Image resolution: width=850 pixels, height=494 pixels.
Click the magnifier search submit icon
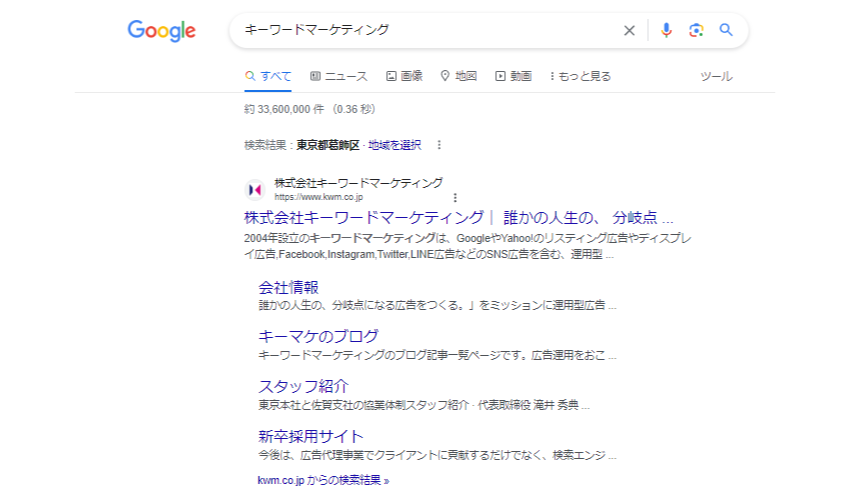coord(726,30)
